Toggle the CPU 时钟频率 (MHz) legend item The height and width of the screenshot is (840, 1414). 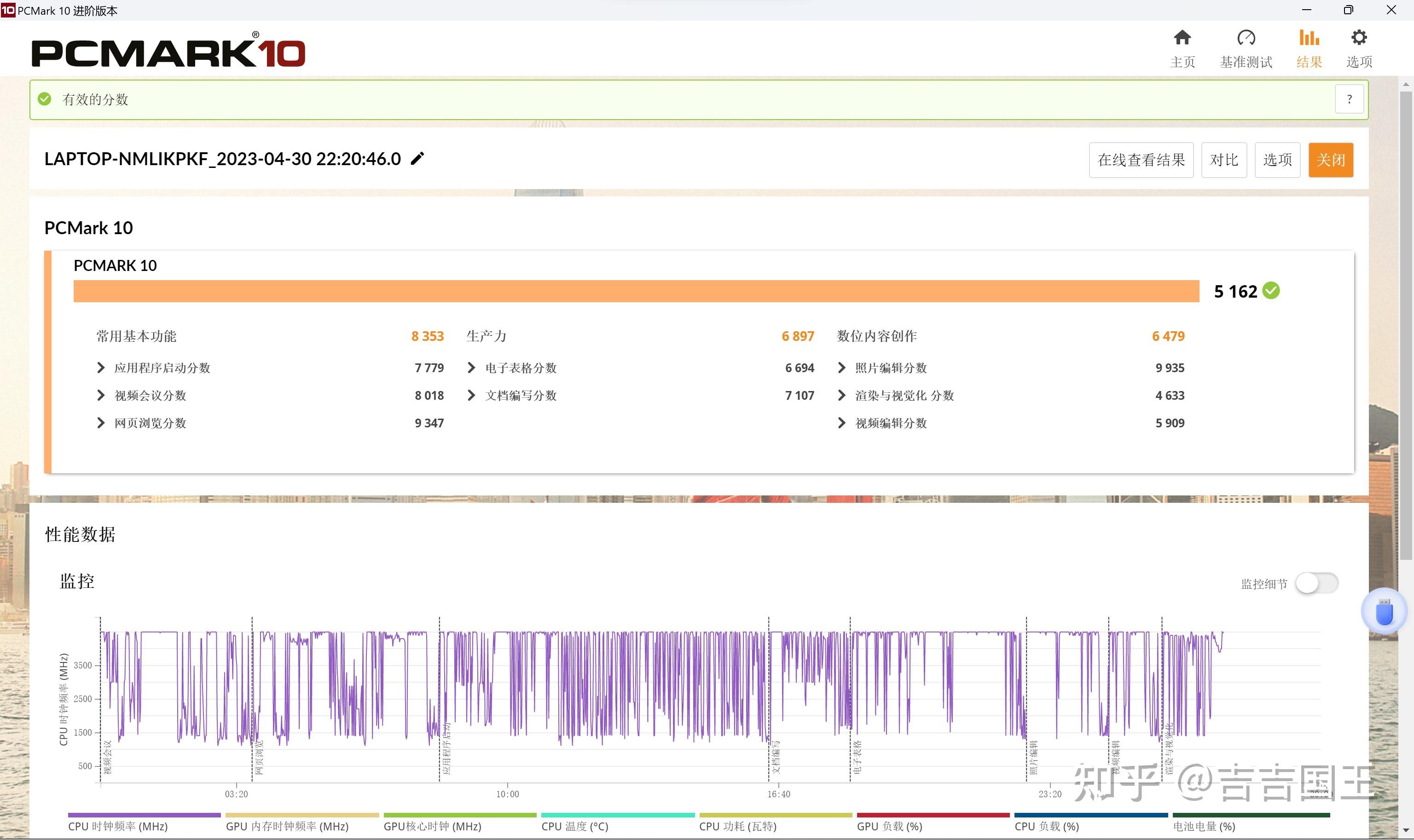118,826
